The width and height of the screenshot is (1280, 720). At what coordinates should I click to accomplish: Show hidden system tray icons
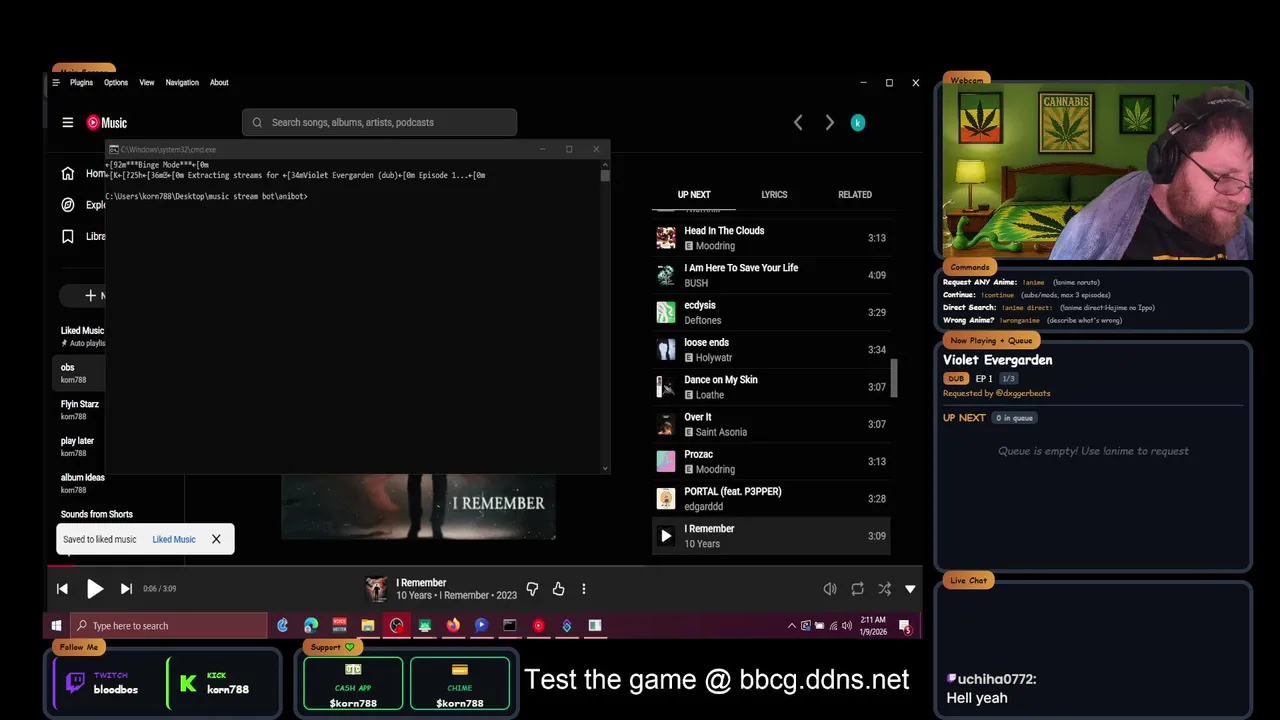point(792,626)
